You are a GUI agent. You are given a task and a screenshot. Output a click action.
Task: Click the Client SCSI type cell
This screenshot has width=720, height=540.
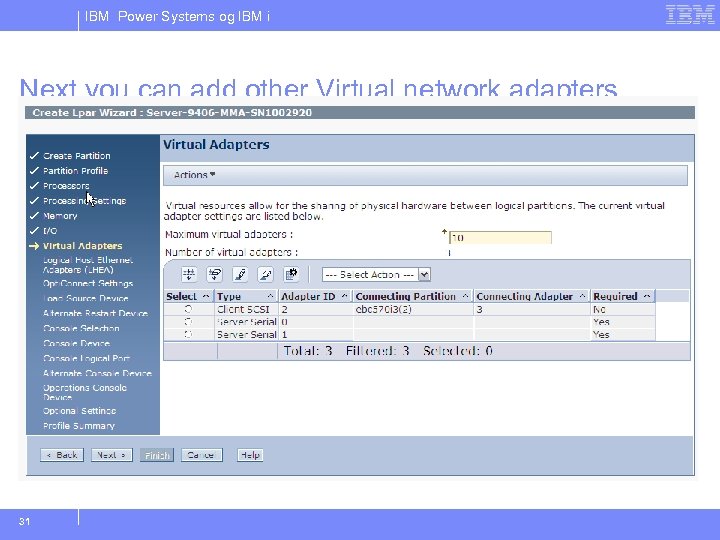[x=247, y=309]
